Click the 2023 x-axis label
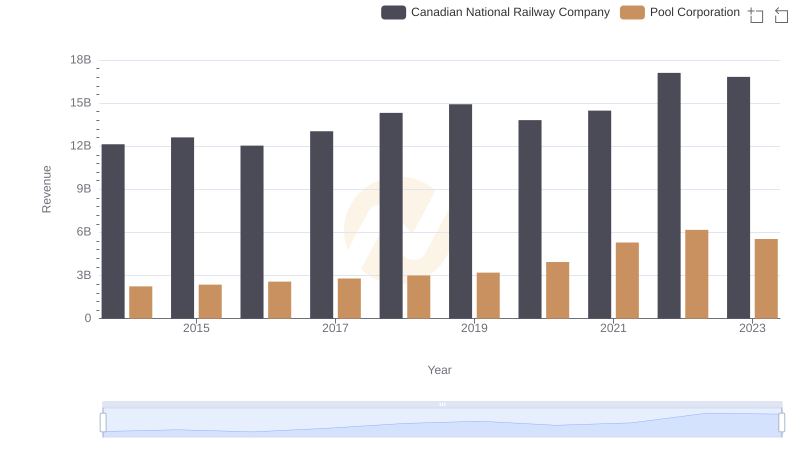The width and height of the screenshot is (800, 461). click(x=752, y=328)
